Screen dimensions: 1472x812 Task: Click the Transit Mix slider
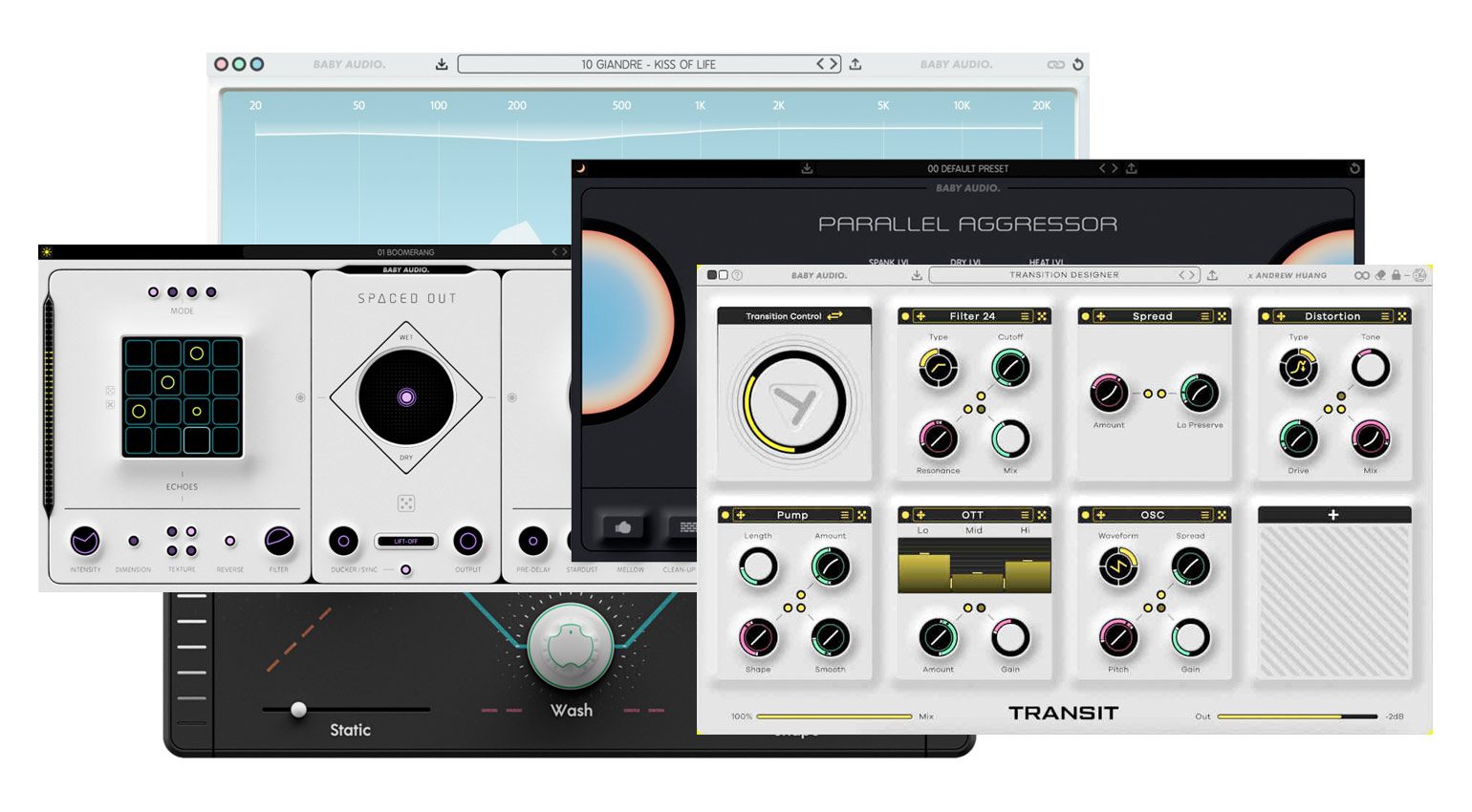click(x=834, y=716)
